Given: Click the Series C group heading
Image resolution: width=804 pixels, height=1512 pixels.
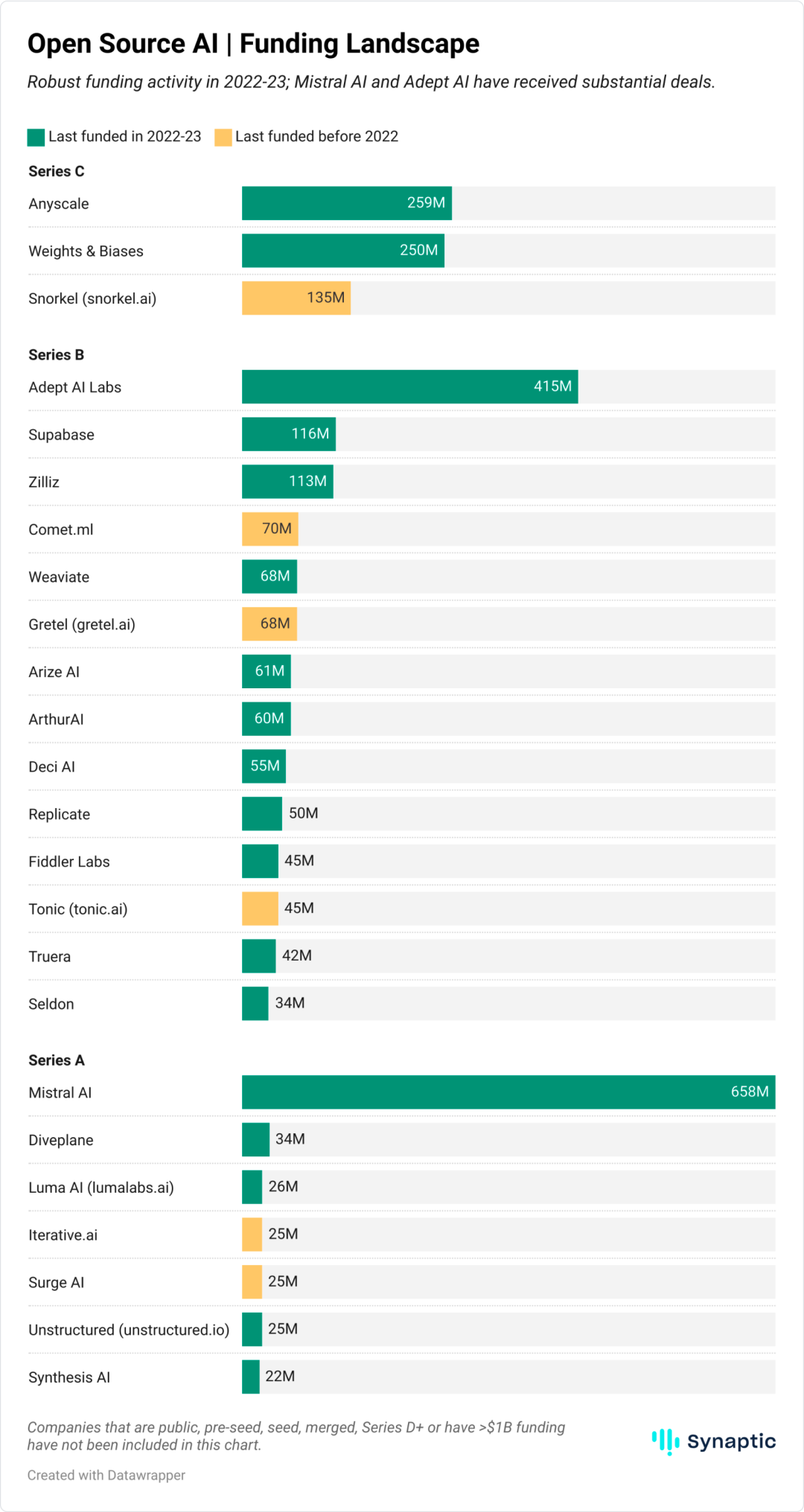Looking at the screenshot, I should pos(57,171).
